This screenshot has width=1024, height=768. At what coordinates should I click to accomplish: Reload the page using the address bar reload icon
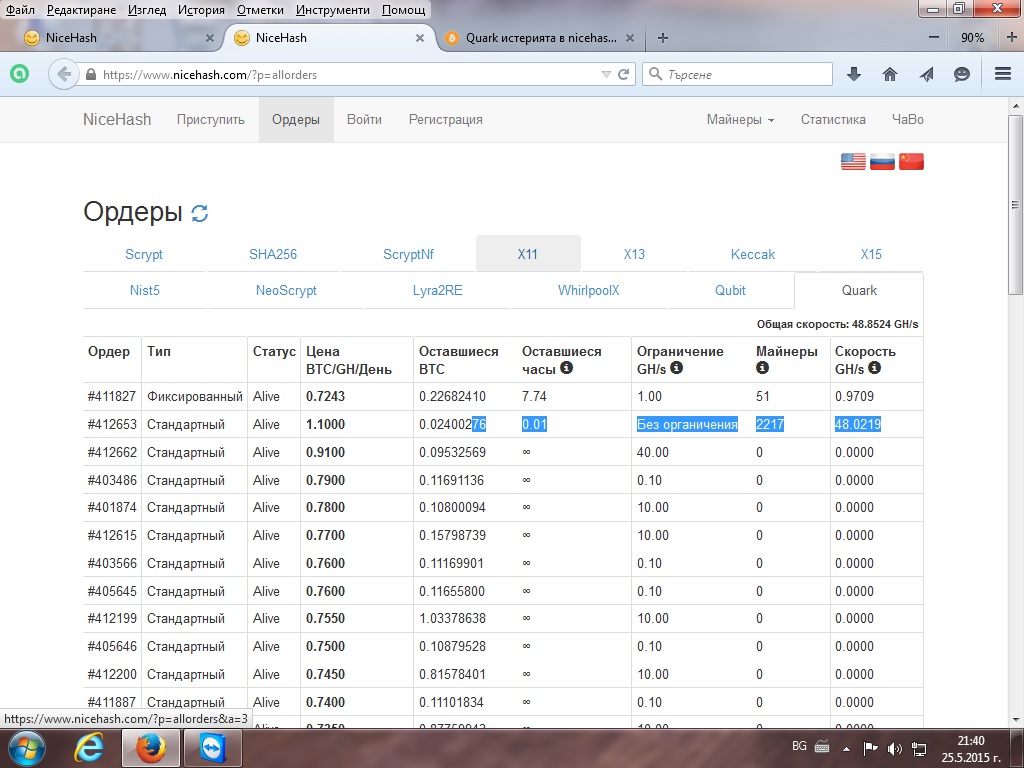(x=624, y=74)
